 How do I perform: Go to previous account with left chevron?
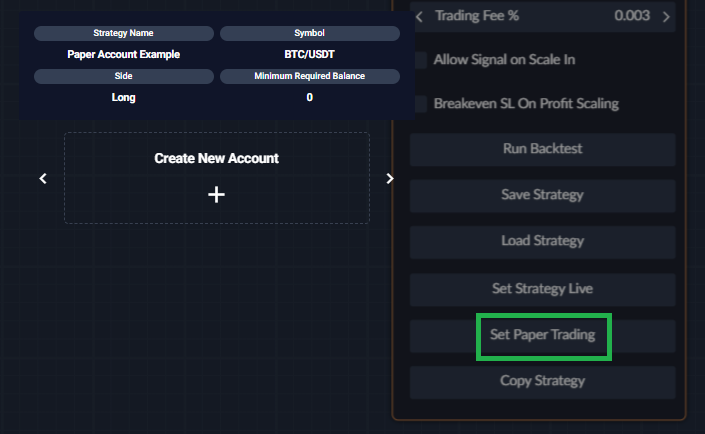tap(43, 179)
